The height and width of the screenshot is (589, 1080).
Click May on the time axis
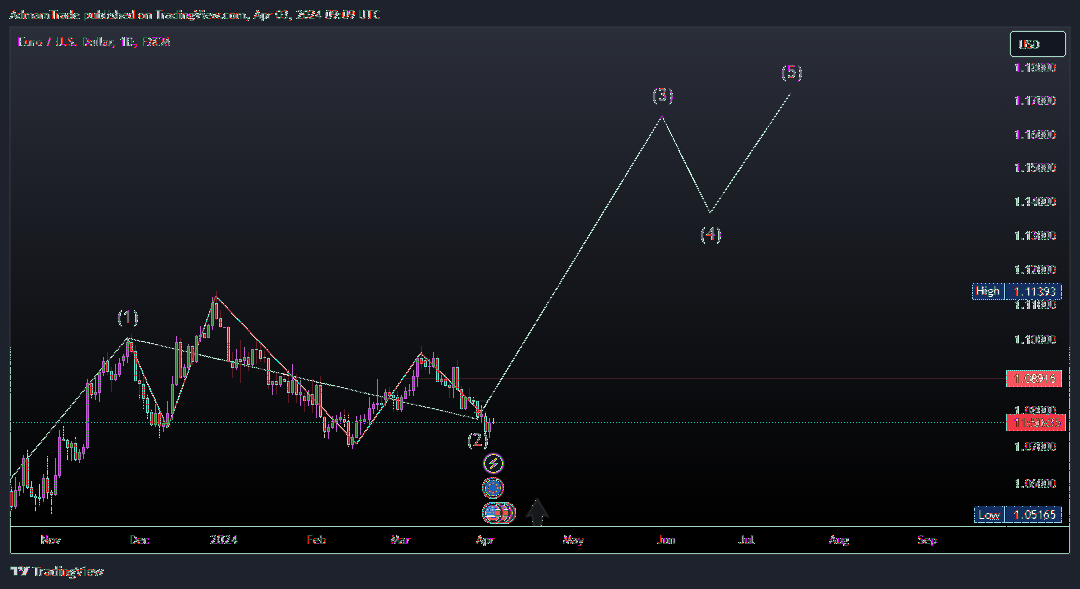click(573, 540)
